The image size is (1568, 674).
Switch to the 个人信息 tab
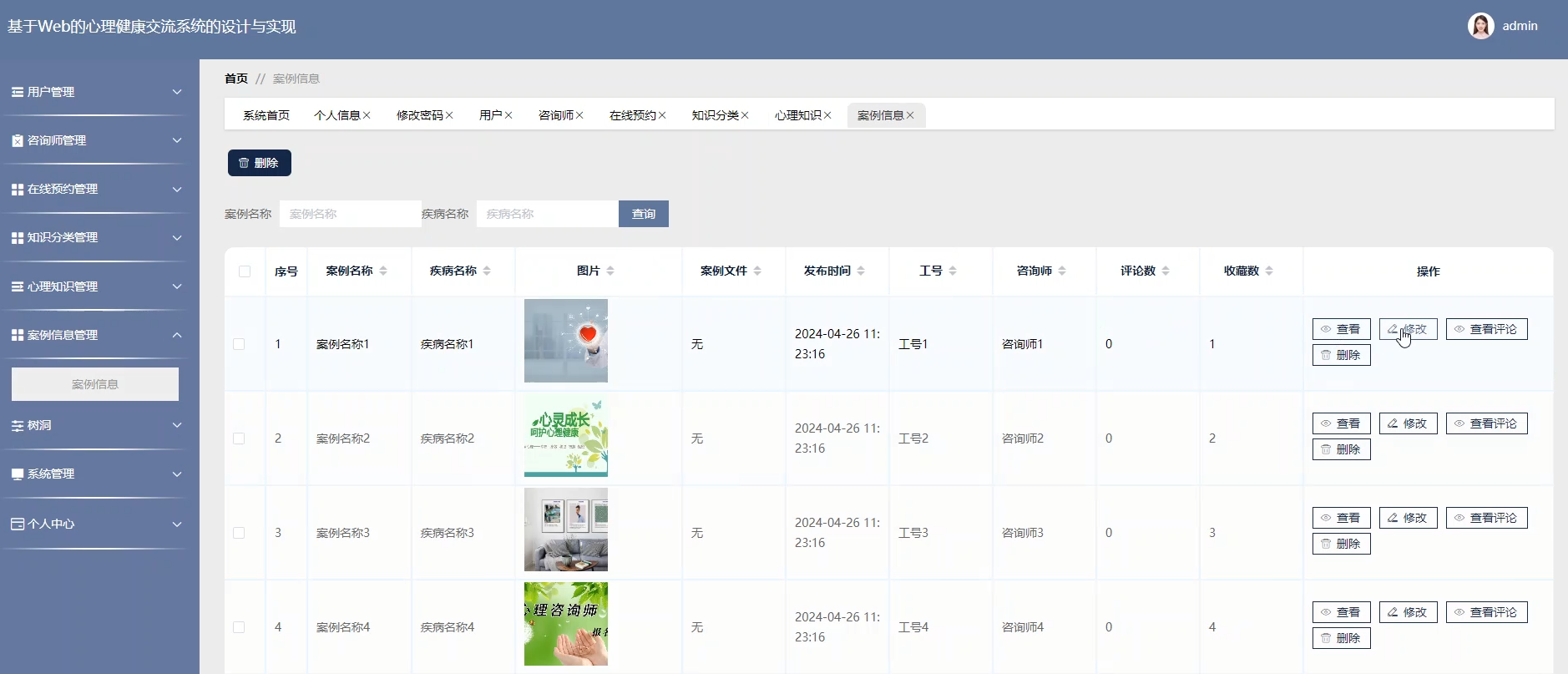click(336, 115)
